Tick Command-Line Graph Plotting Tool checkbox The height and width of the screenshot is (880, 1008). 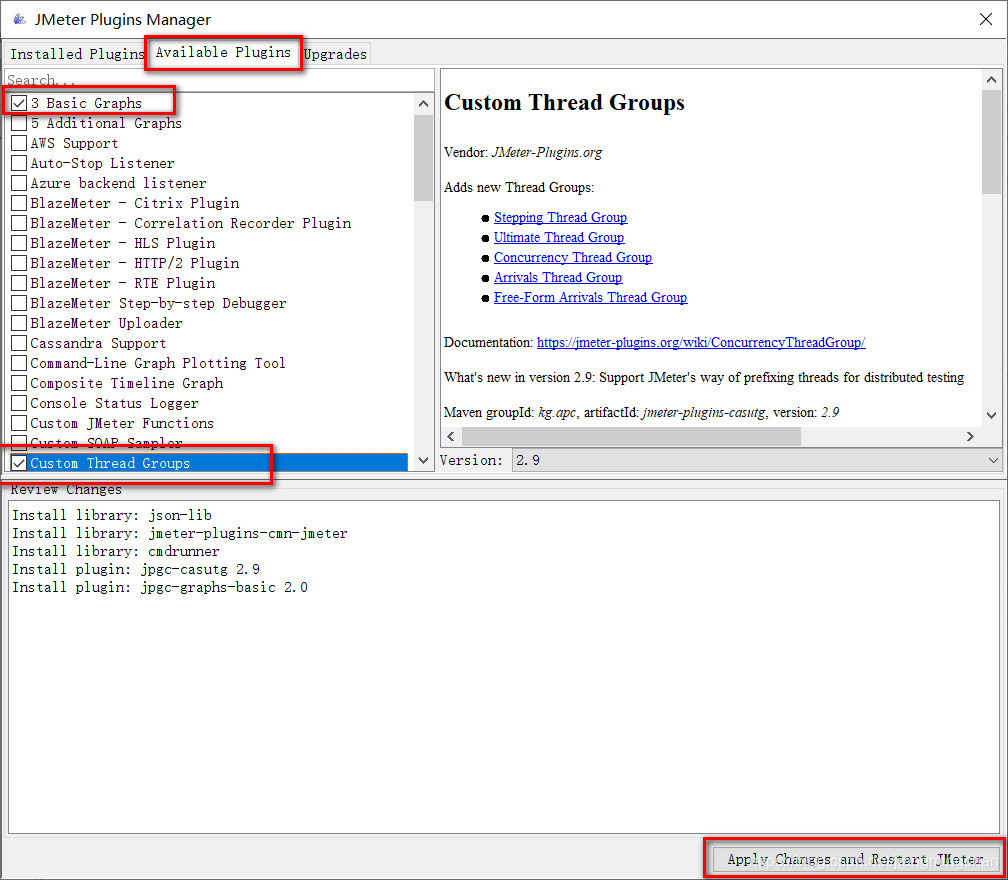point(19,363)
